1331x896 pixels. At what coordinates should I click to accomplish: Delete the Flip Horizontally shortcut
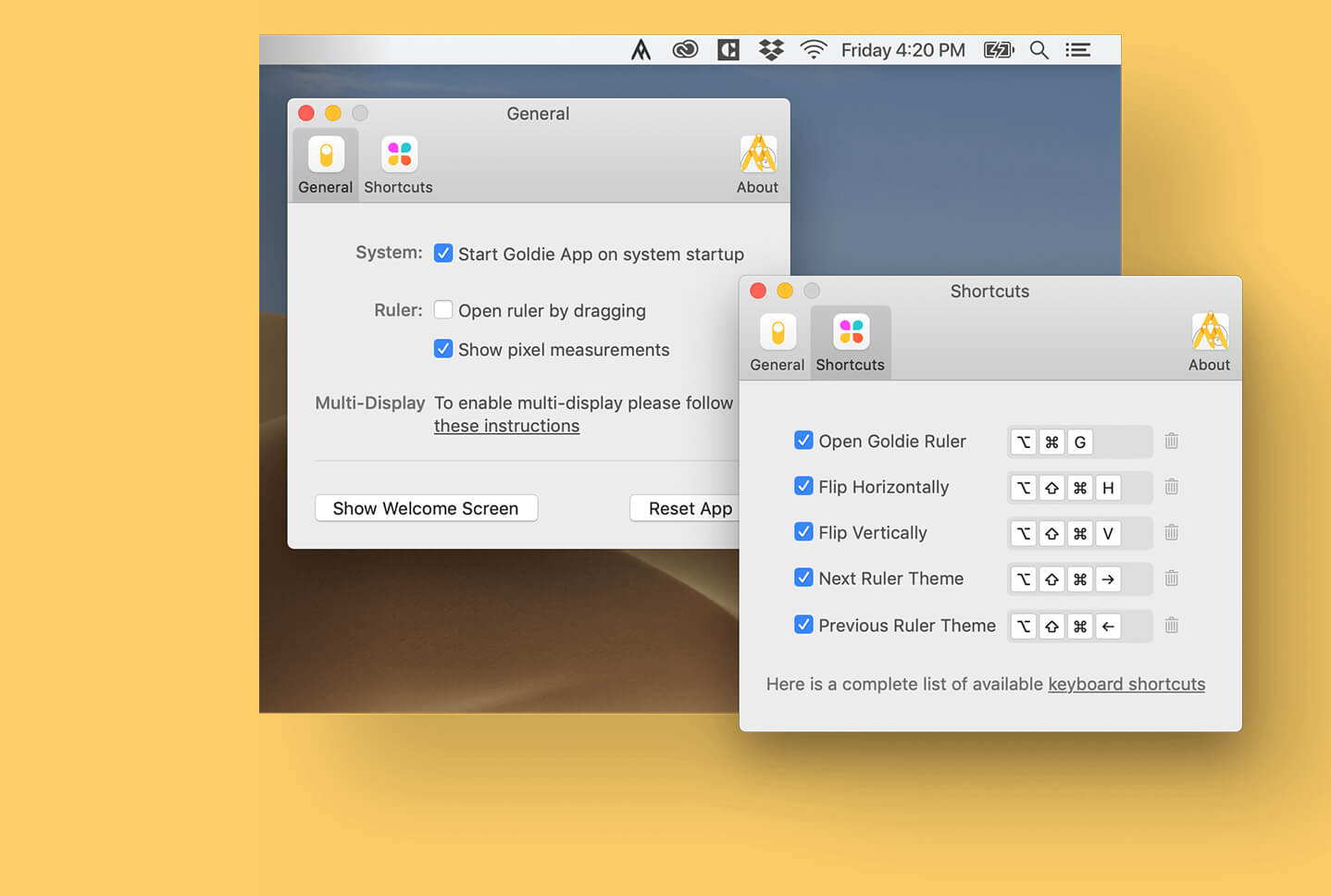pos(1172,486)
